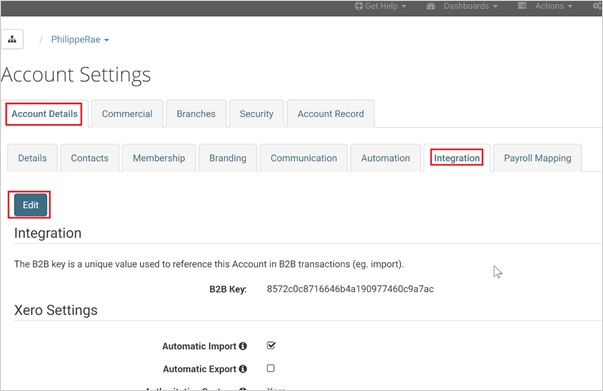Click the info icon next to Automatic Export

(243, 369)
